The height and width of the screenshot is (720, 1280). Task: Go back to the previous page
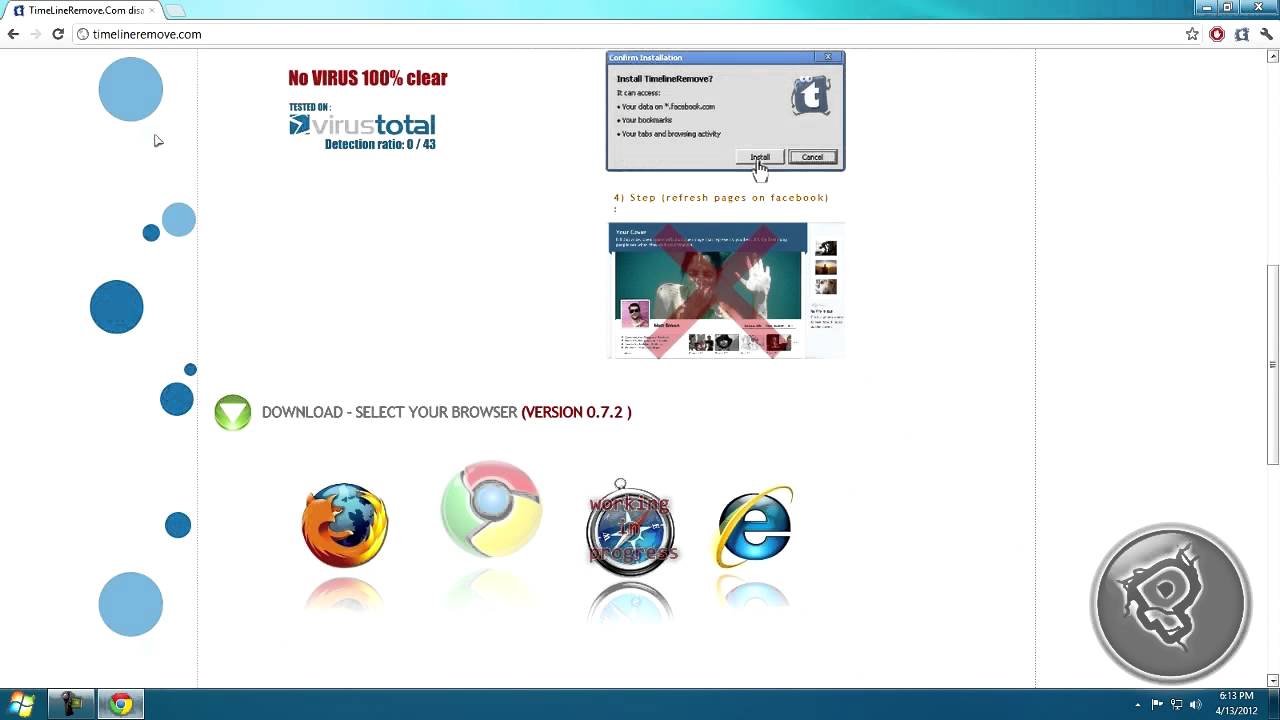[x=13, y=34]
